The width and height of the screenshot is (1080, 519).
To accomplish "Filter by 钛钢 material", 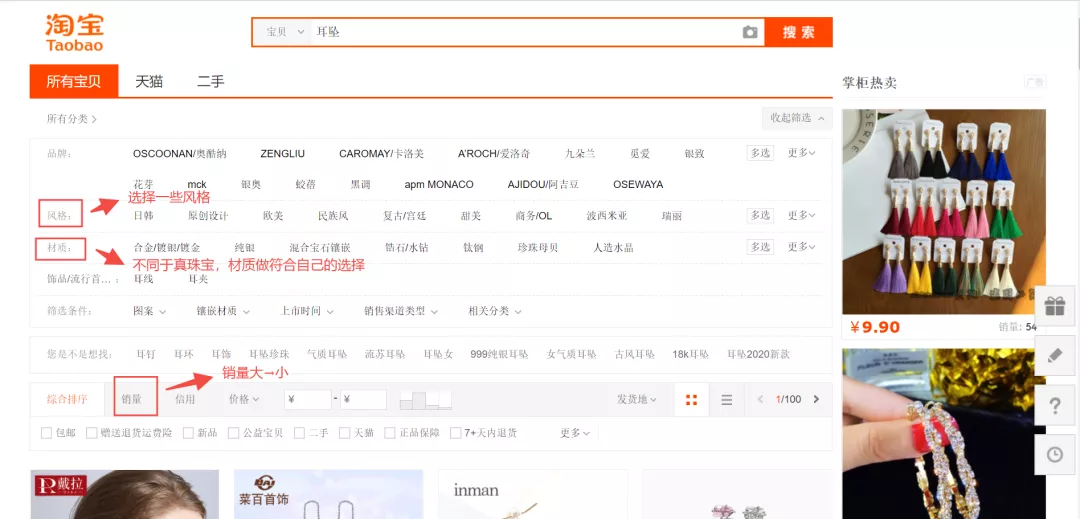I will click(x=473, y=247).
